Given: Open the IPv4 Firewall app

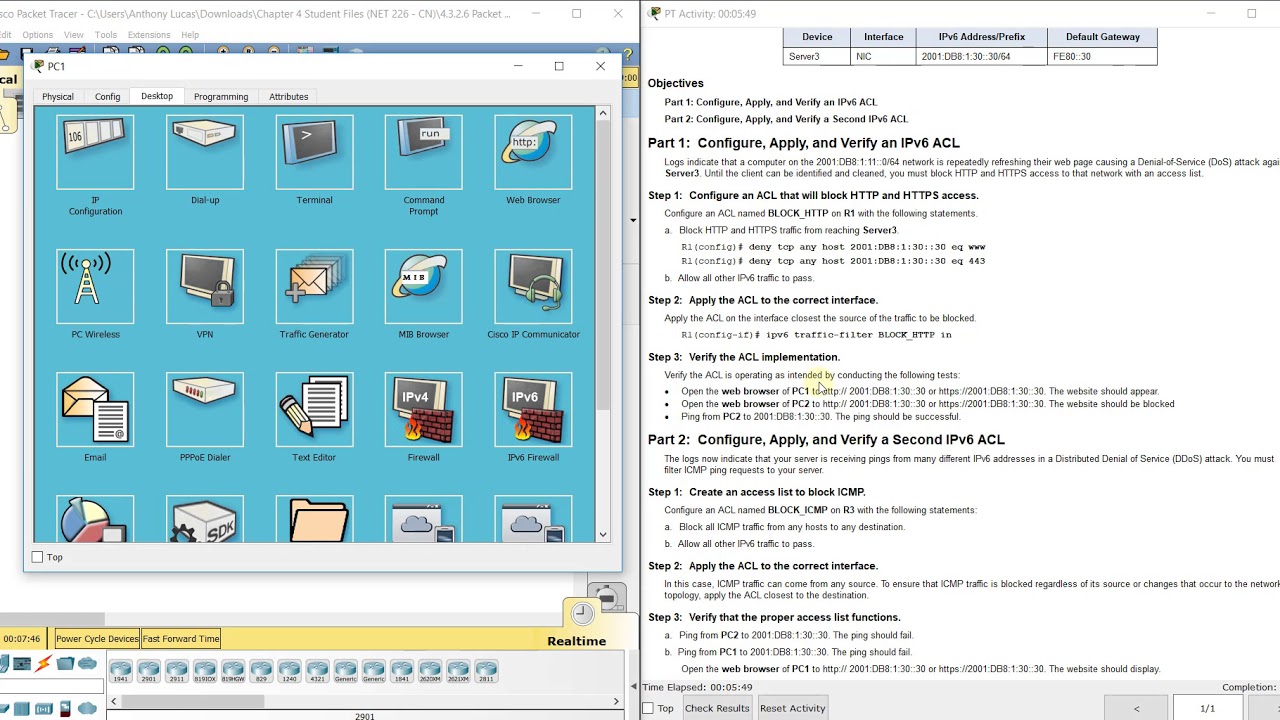Looking at the screenshot, I should pos(424,409).
